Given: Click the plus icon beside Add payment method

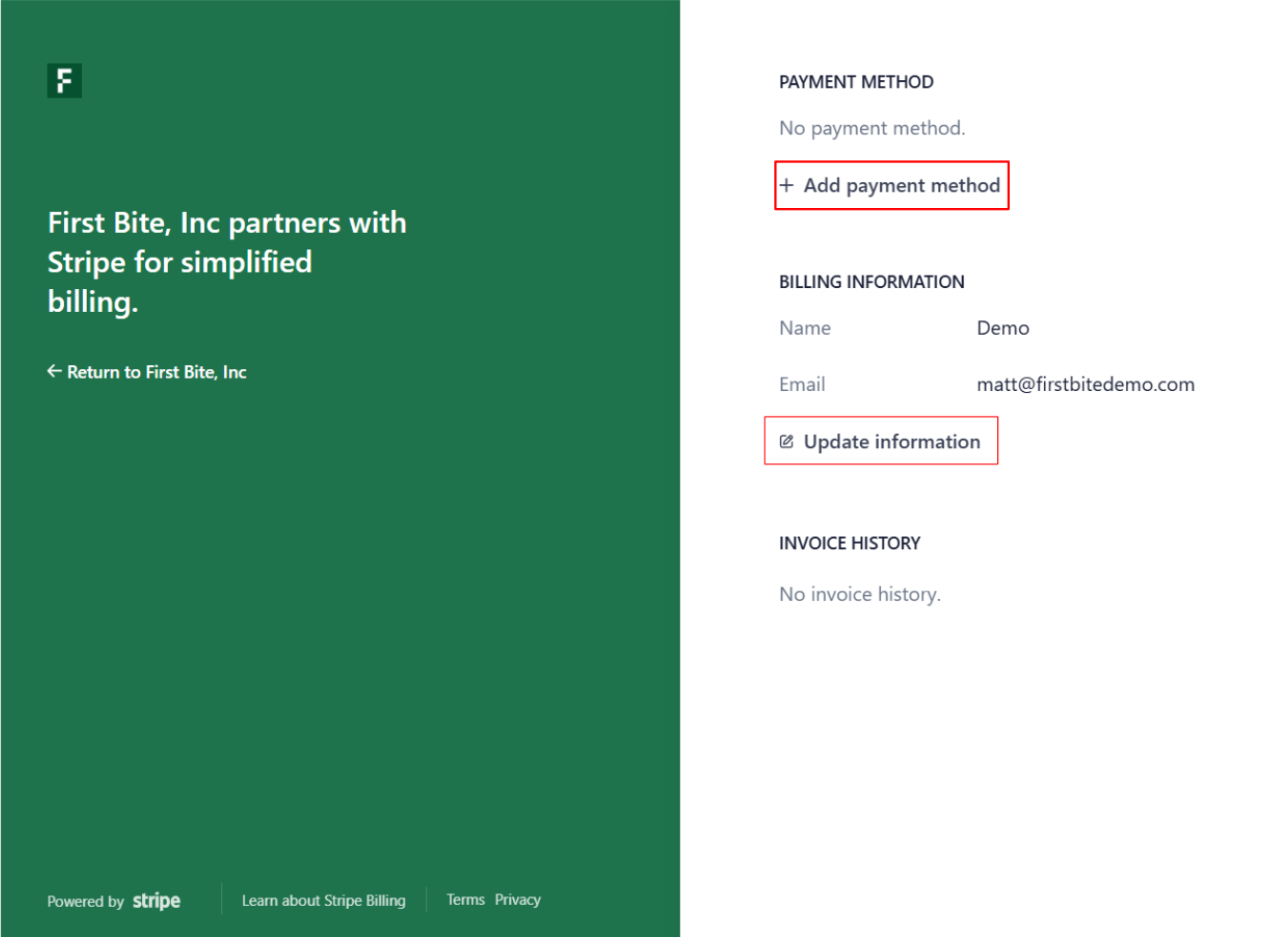Looking at the screenshot, I should tap(786, 185).
